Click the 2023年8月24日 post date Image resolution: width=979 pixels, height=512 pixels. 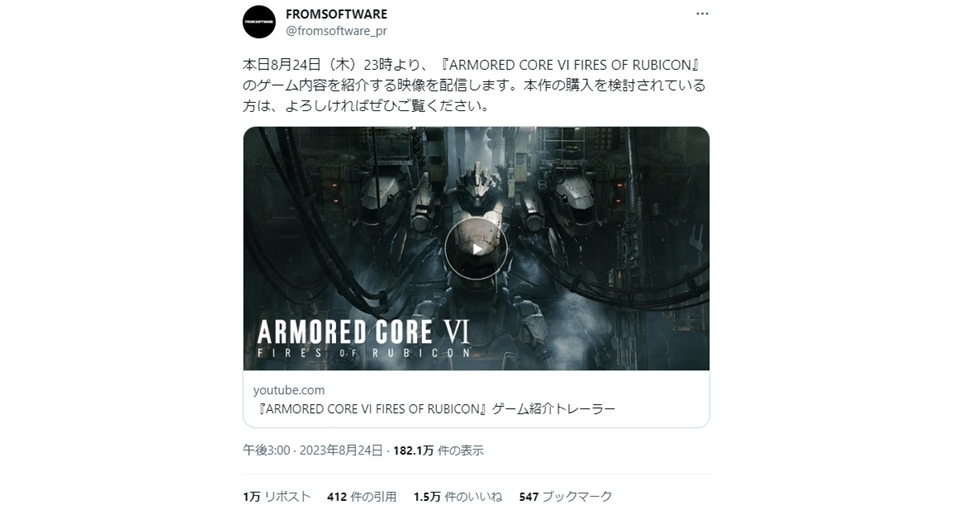341,450
